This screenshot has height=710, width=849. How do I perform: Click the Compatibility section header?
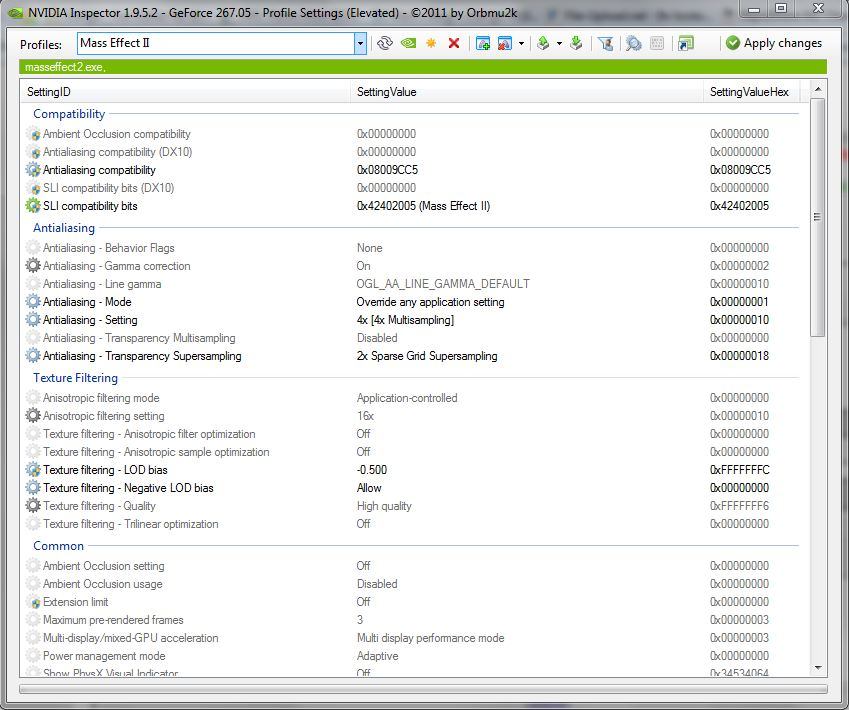(69, 114)
